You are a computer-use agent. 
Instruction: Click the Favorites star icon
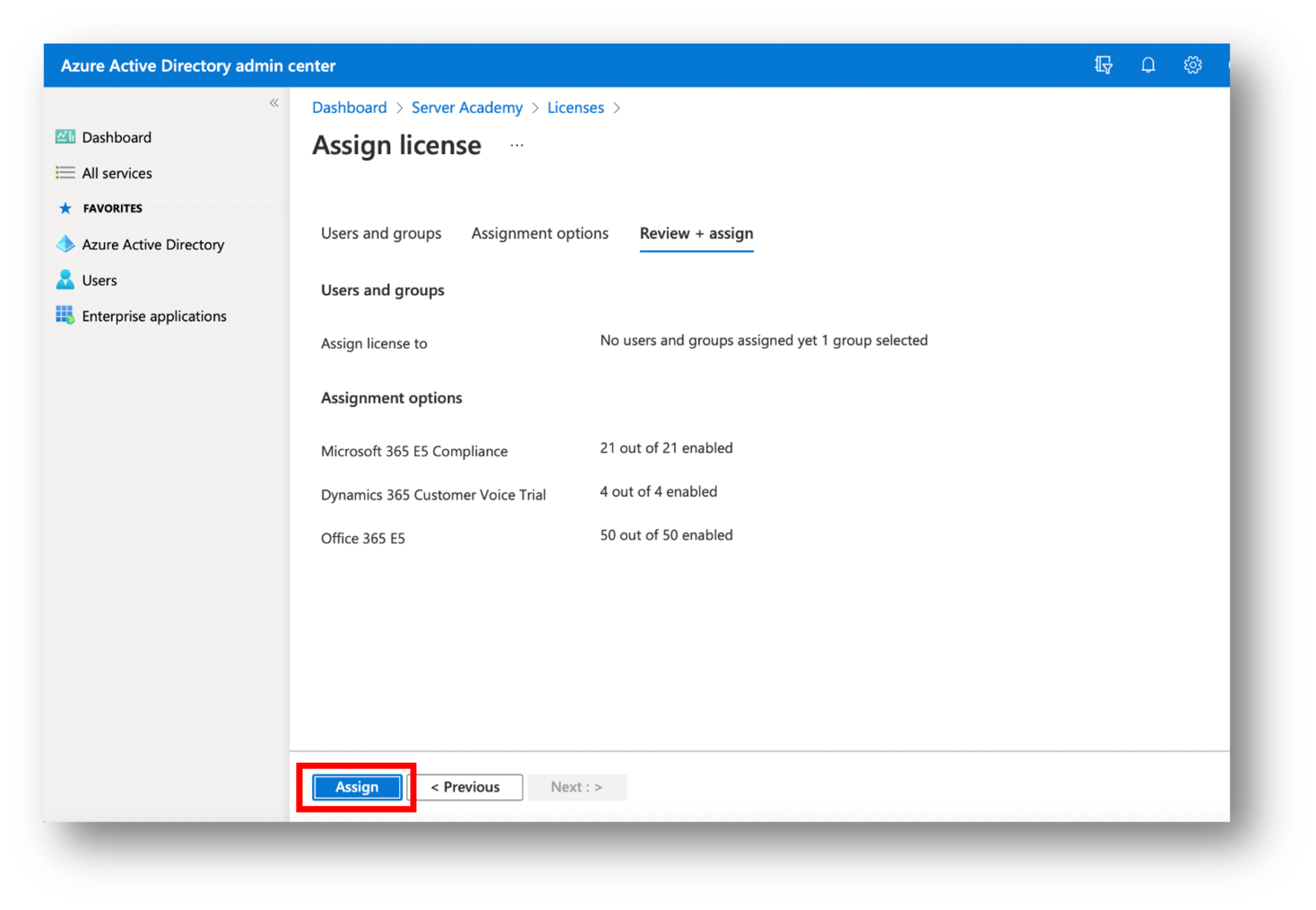pos(65,208)
